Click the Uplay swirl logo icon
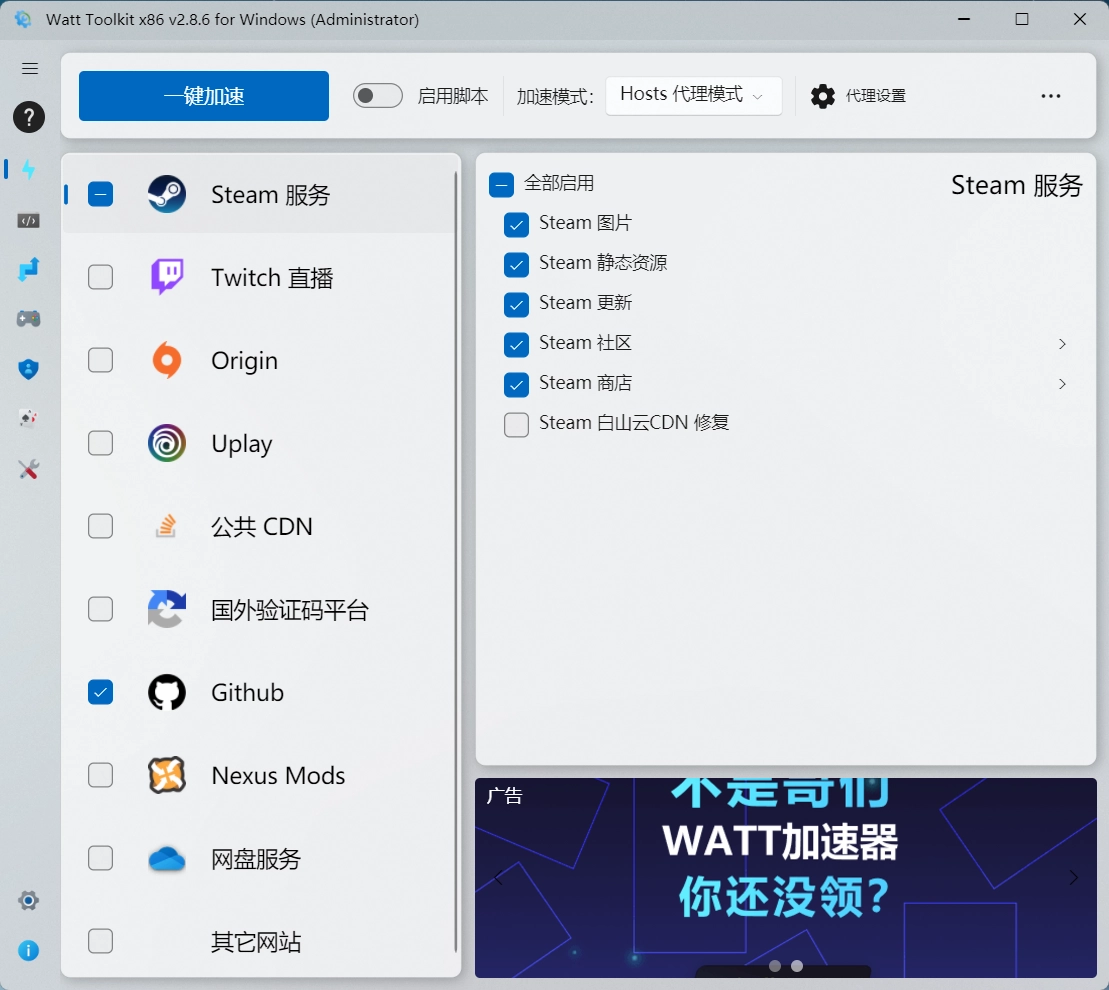The width and height of the screenshot is (1109, 990). point(167,443)
